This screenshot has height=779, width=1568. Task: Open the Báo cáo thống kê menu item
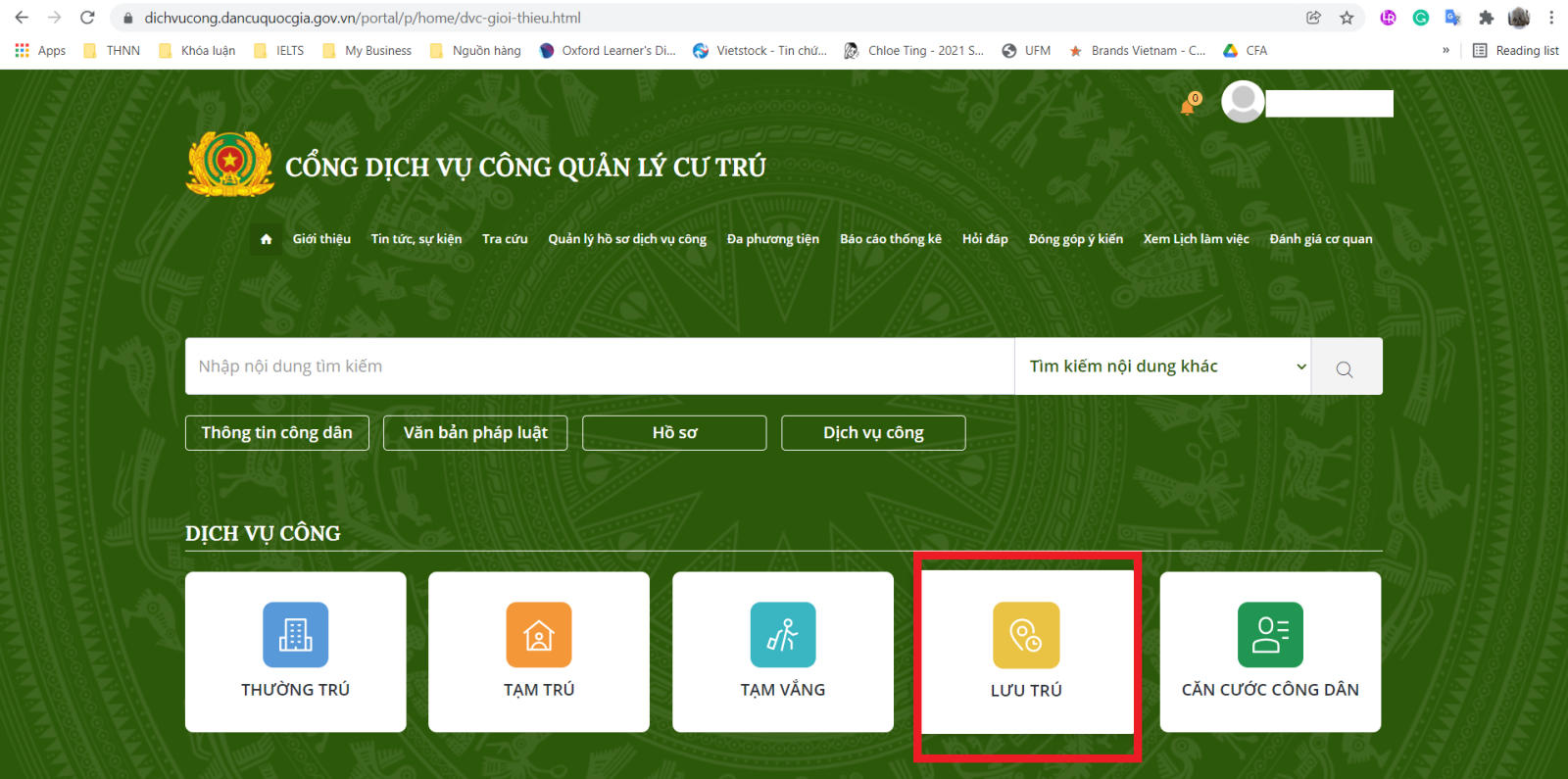(891, 239)
